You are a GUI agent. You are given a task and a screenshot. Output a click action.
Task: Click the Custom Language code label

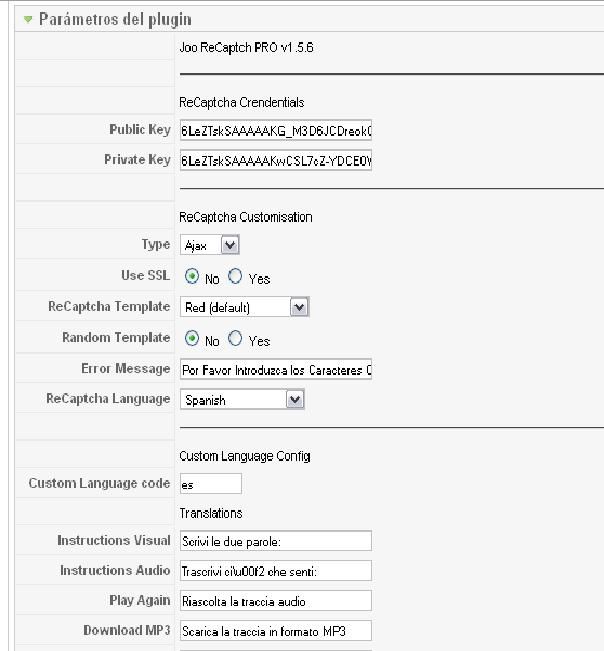point(100,483)
